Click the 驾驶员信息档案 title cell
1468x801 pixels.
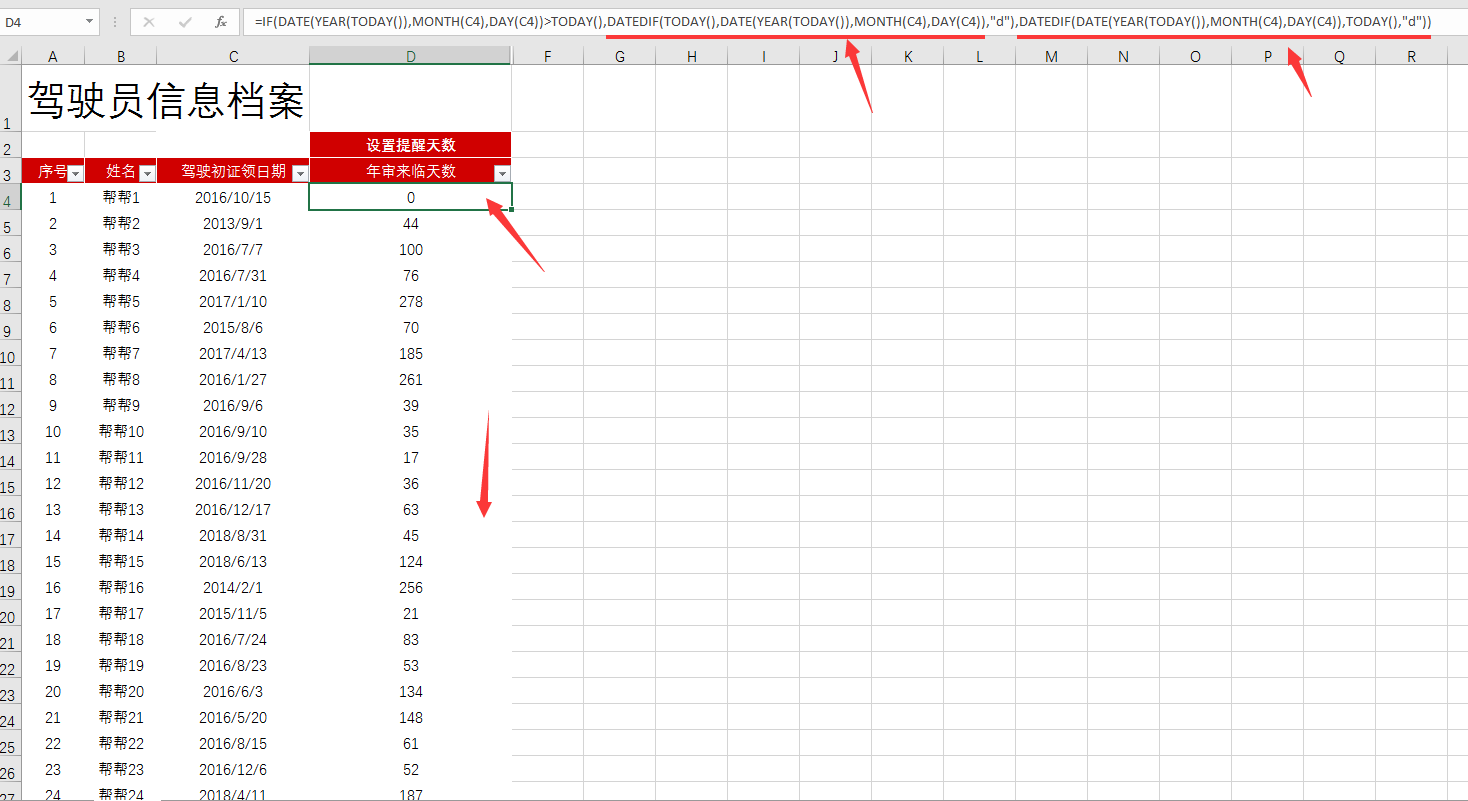point(166,99)
